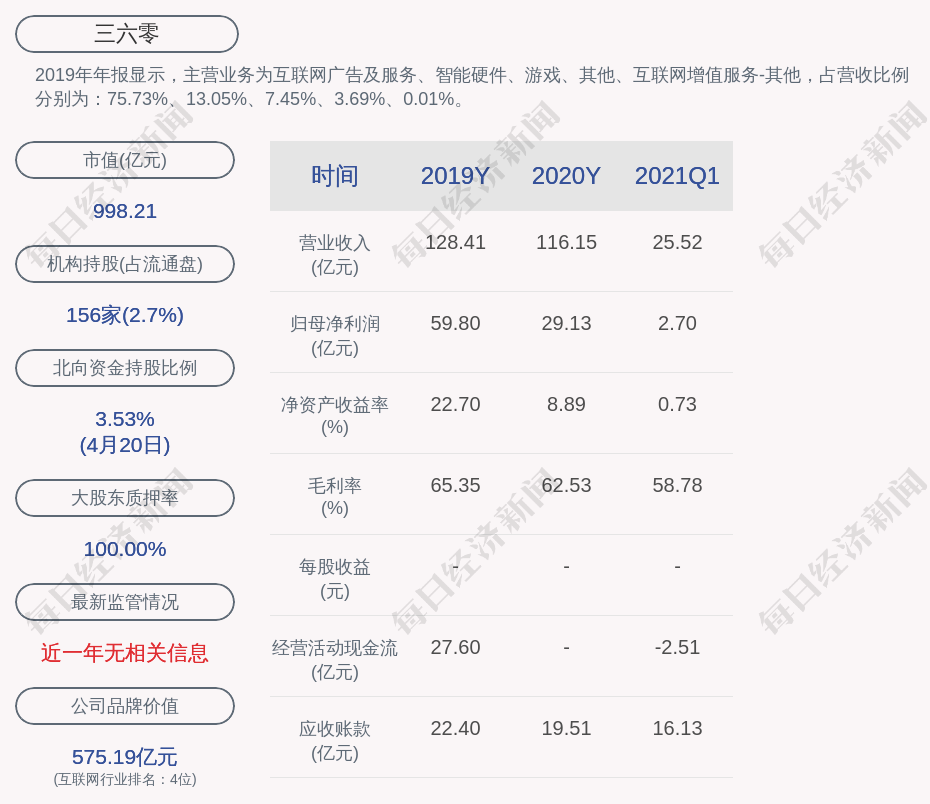Screen dimensions: 930x804
Task: Click the 三六零 company name pill
Action: tap(127, 34)
